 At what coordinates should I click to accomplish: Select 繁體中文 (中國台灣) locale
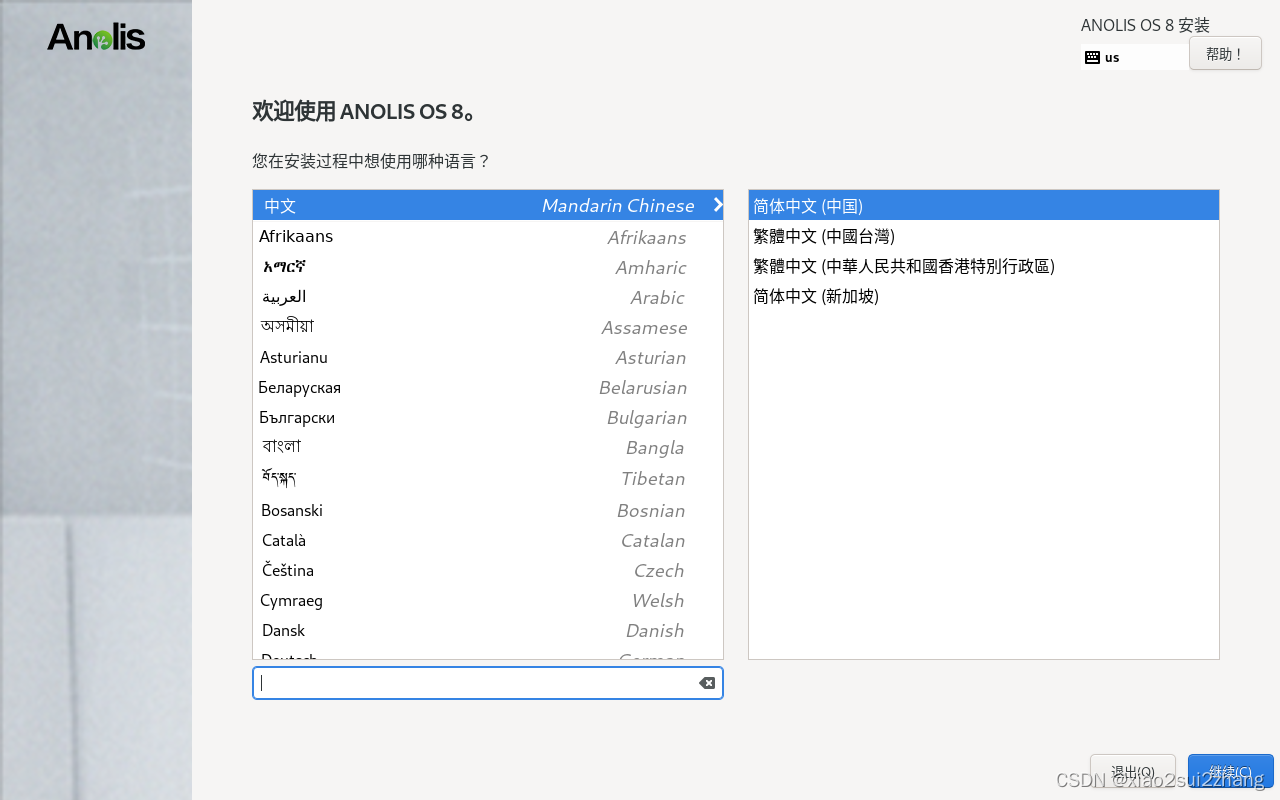coord(823,236)
